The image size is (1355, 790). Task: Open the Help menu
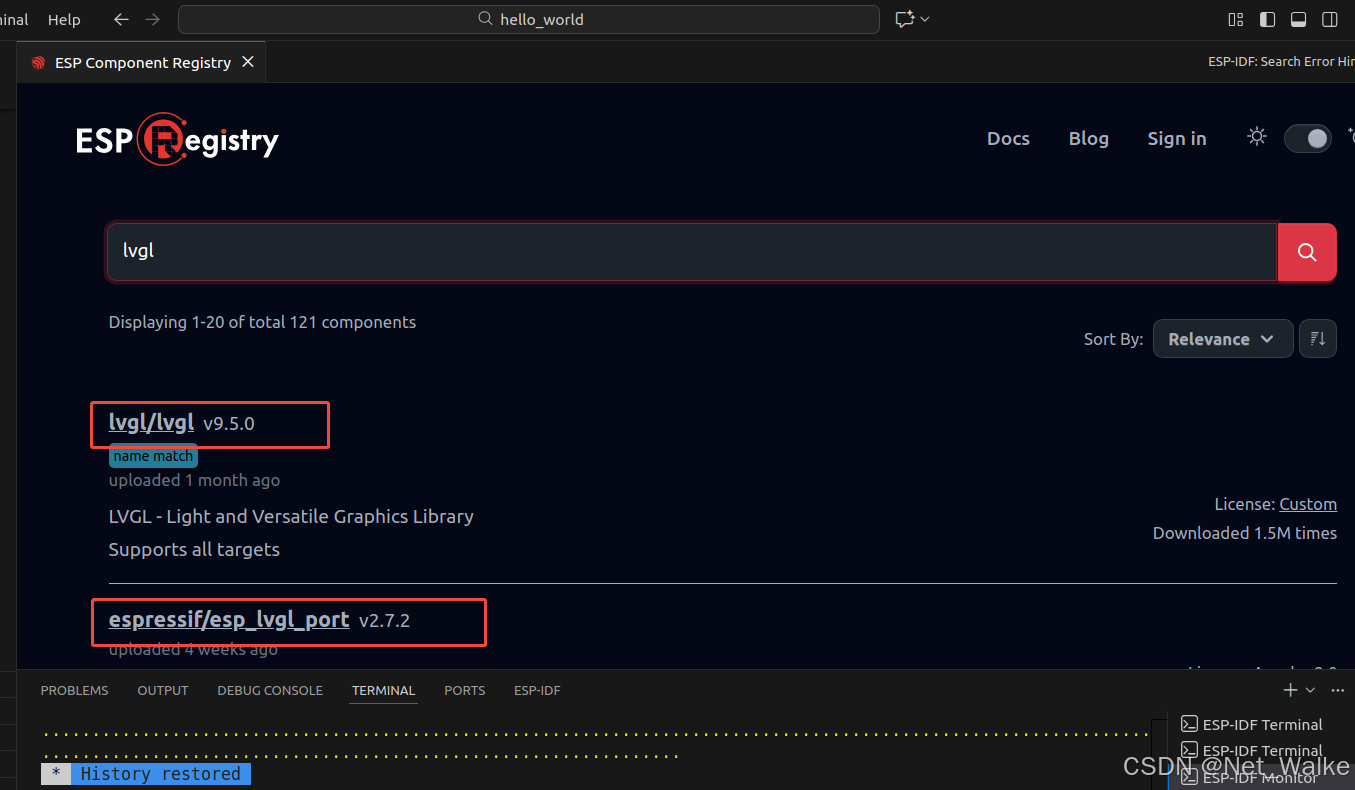tap(64, 19)
